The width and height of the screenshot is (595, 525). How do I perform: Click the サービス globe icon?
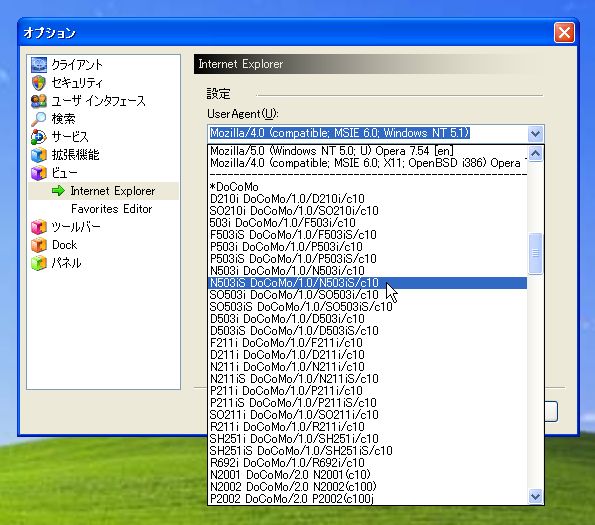point(39,137)
